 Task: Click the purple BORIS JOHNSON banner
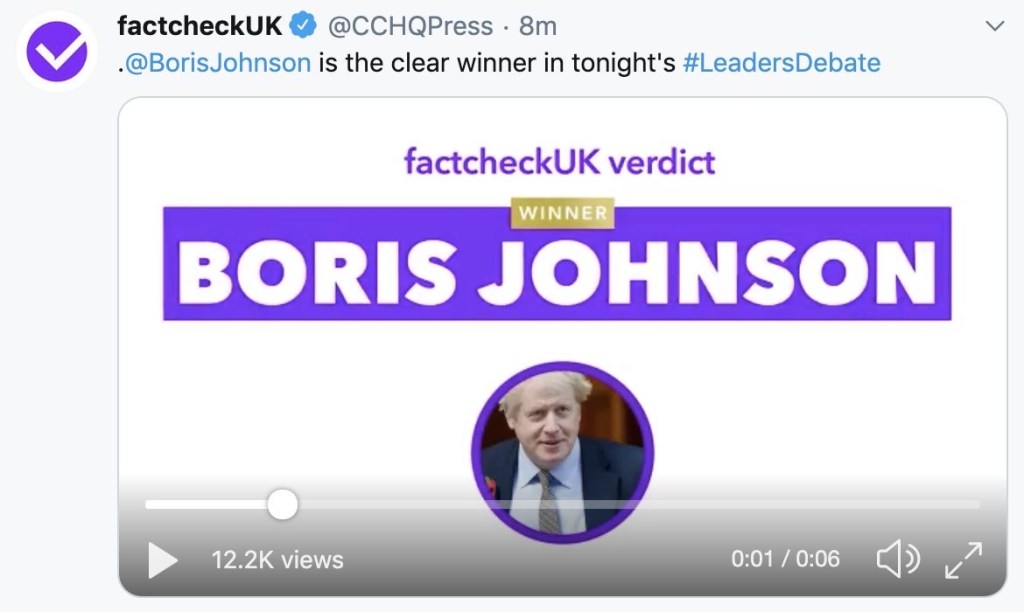tap(556, 273)
